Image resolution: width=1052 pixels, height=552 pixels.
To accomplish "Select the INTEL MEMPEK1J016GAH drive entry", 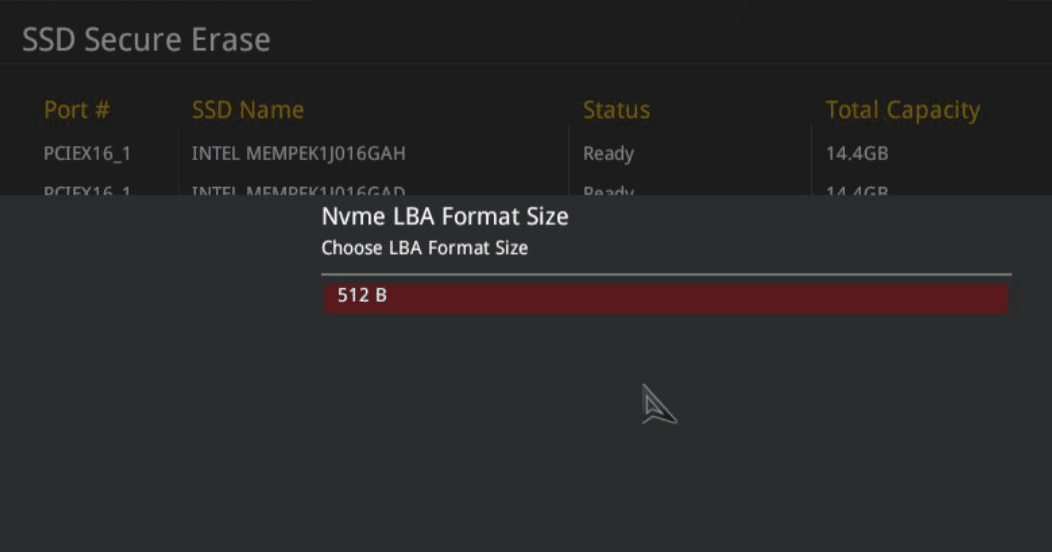I will pos(298,154).
